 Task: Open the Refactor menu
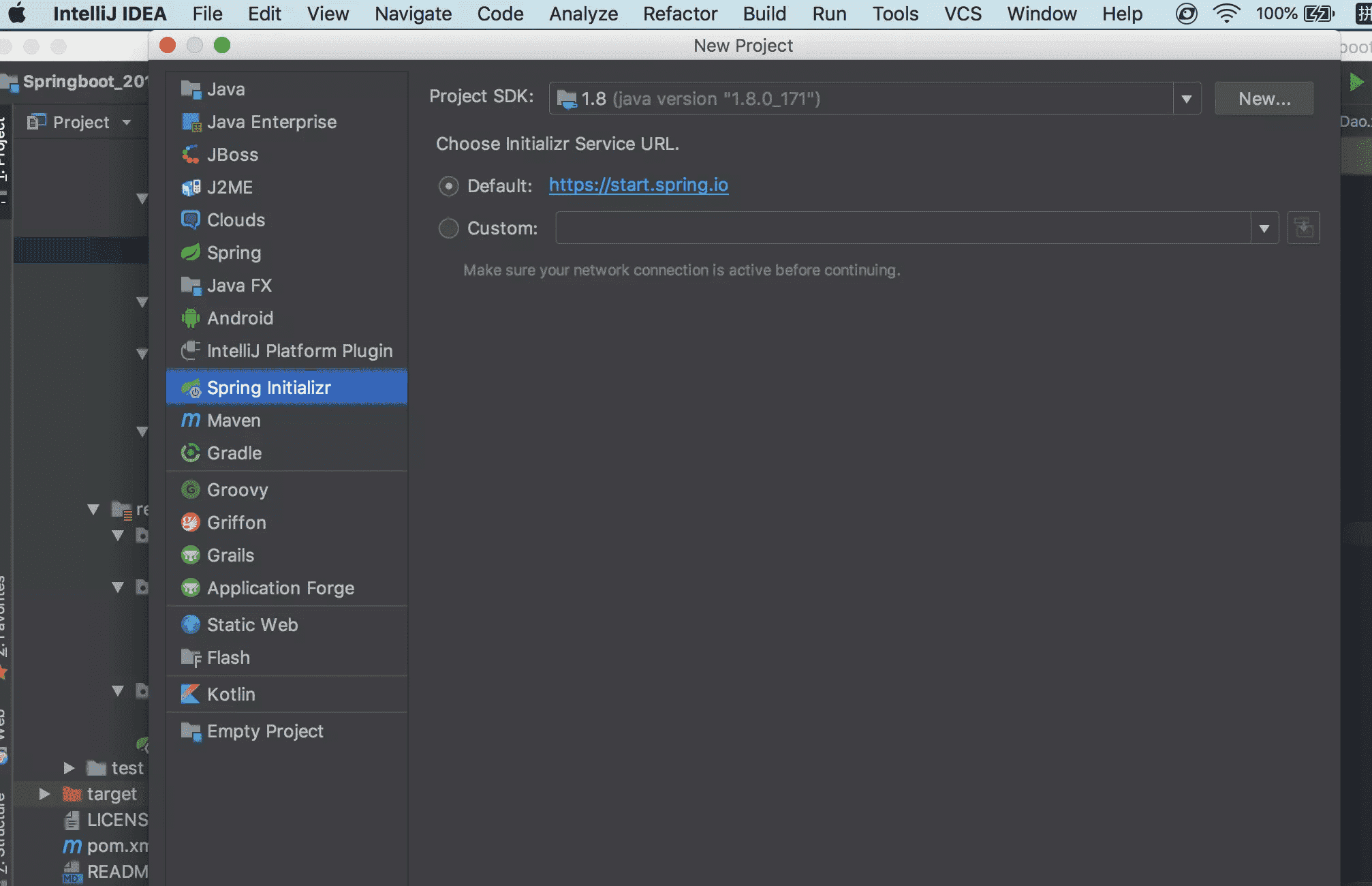pyautogui.click(x=680, y=14)
